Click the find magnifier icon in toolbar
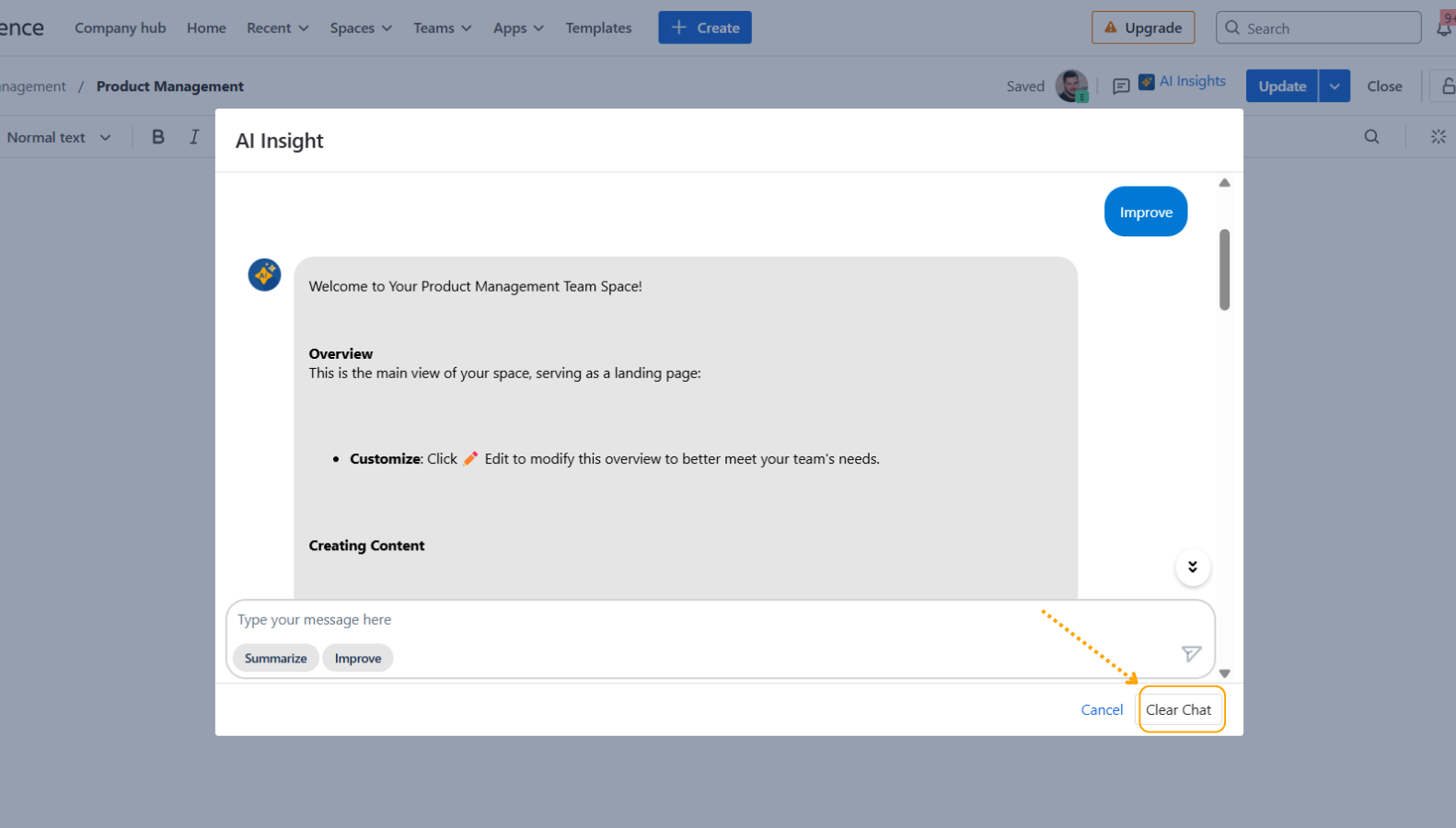This screenshot has height=828, width=1456. pos(1371,137)
